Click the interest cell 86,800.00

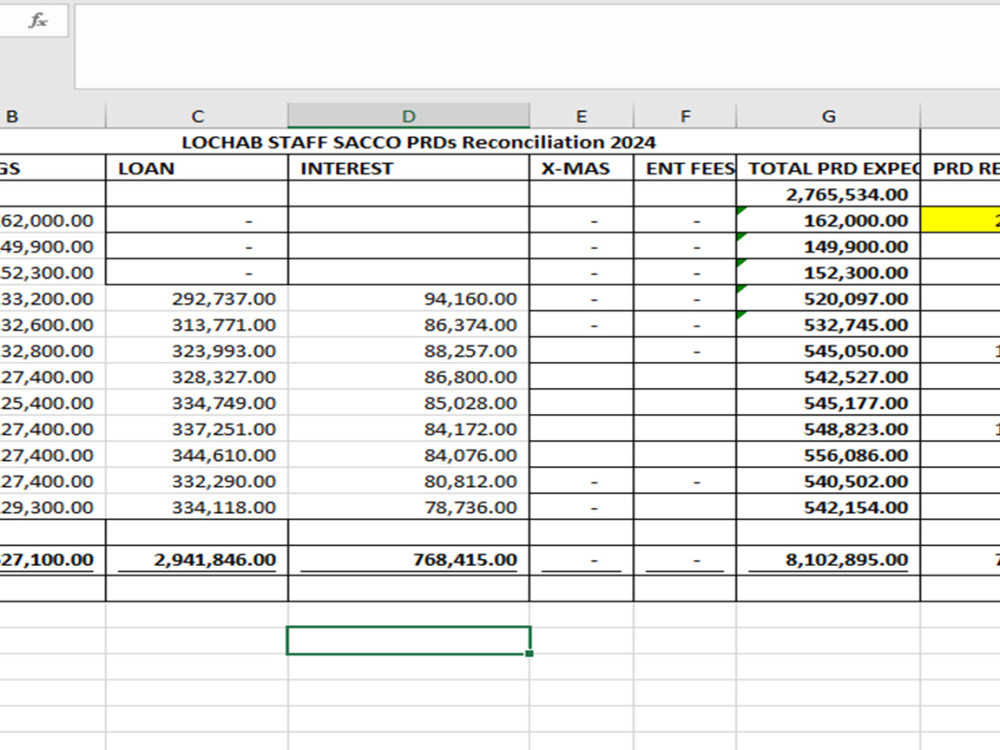click(409, 377)
